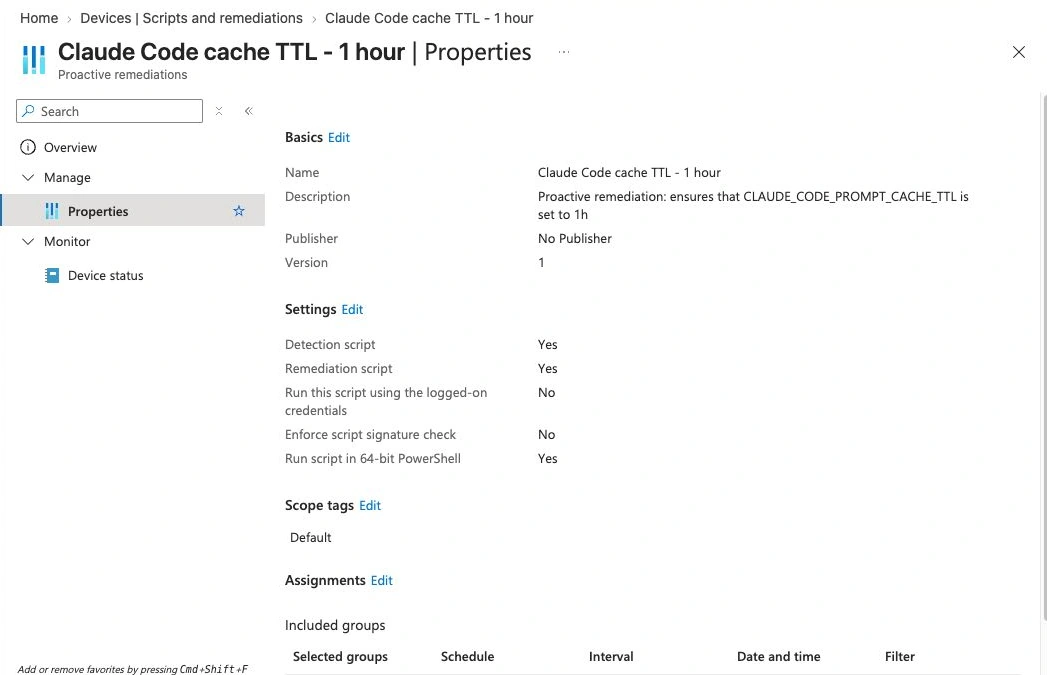This screenshot has width=1047, height=675.
Task: Click the description text about CLAUDE_CODE_PROMPT_CACHE_TTL
Action: [x=753, y=205]
